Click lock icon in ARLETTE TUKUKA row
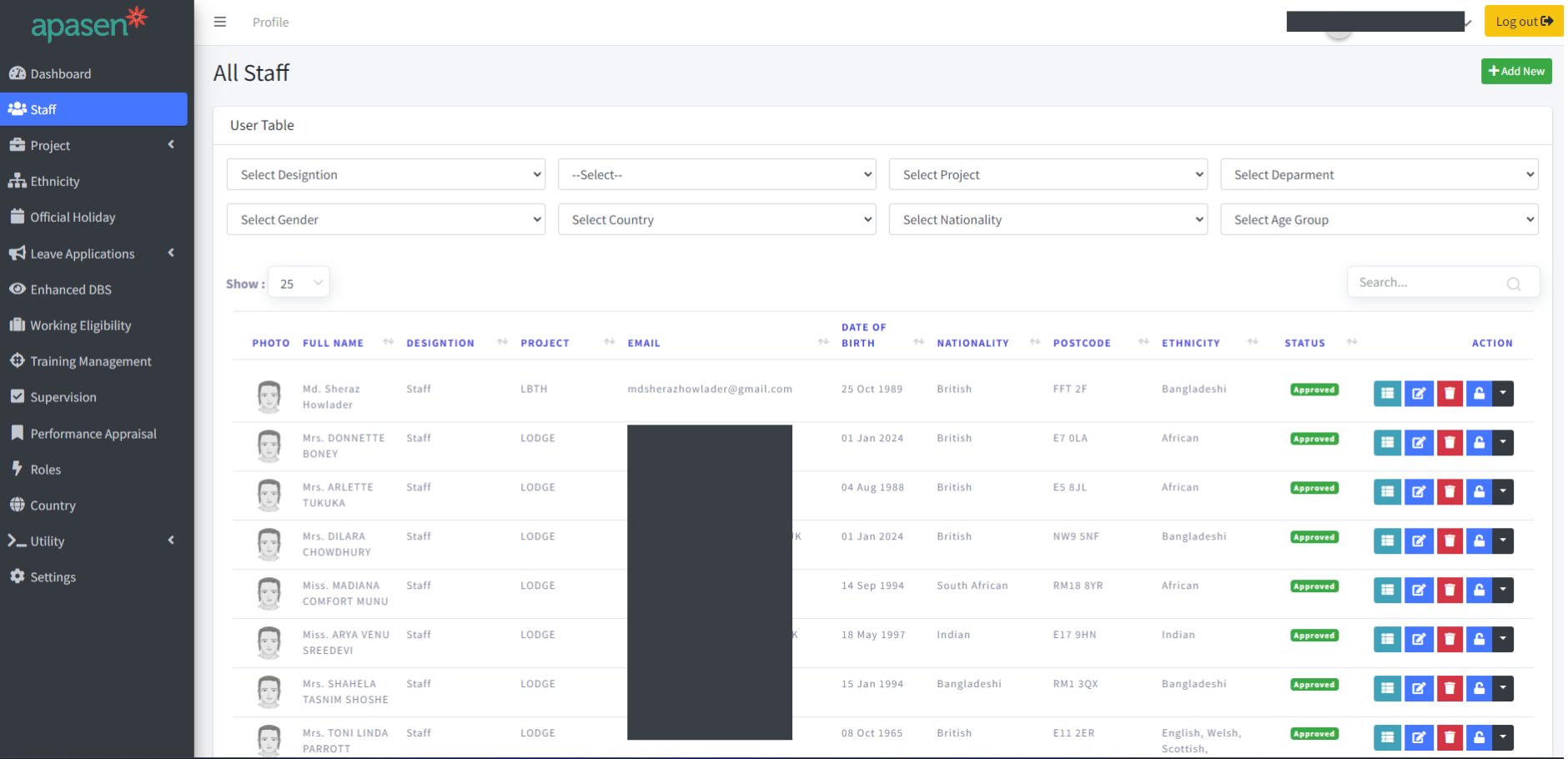The width and height of the screenshot is (1568, 759). [1479, 492]
